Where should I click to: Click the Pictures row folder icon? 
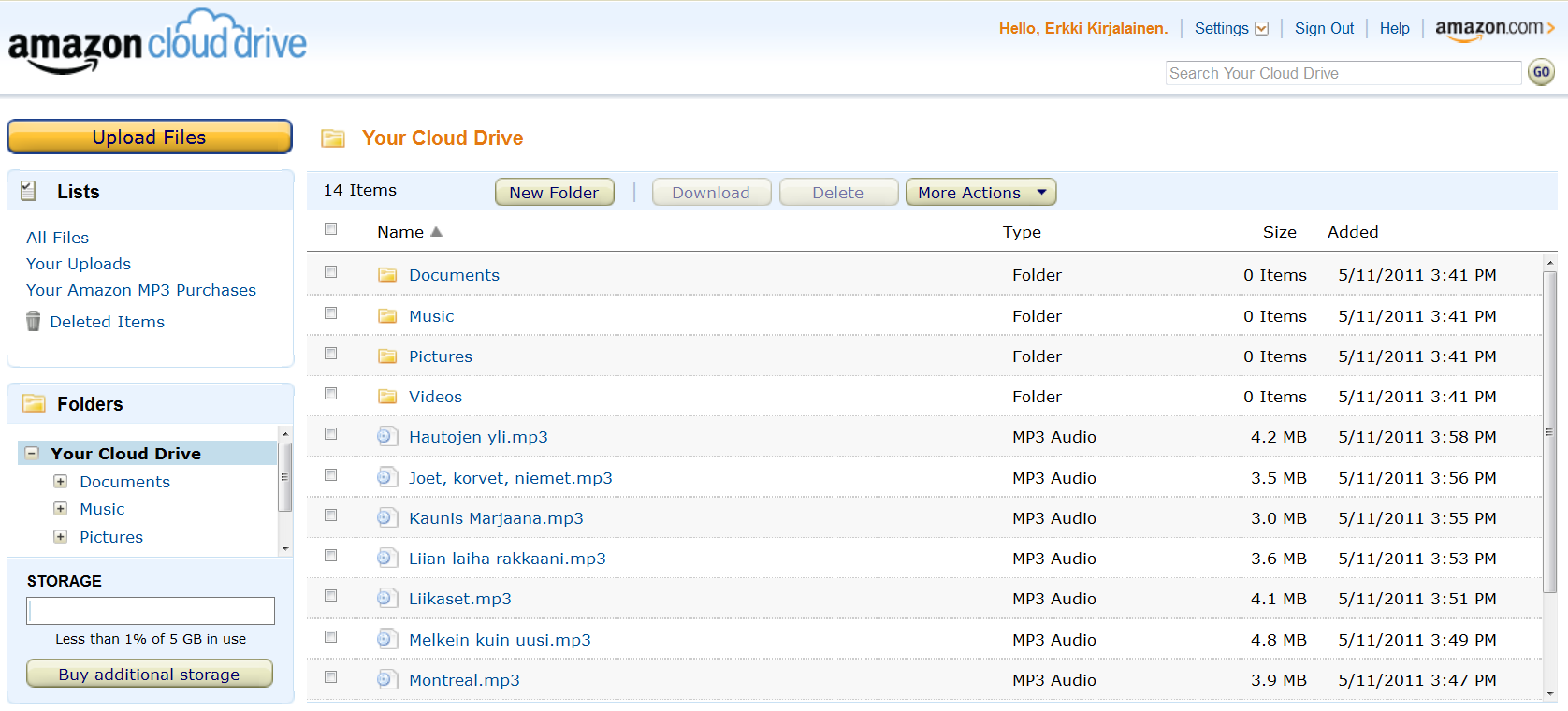click(x=387, y=356)
